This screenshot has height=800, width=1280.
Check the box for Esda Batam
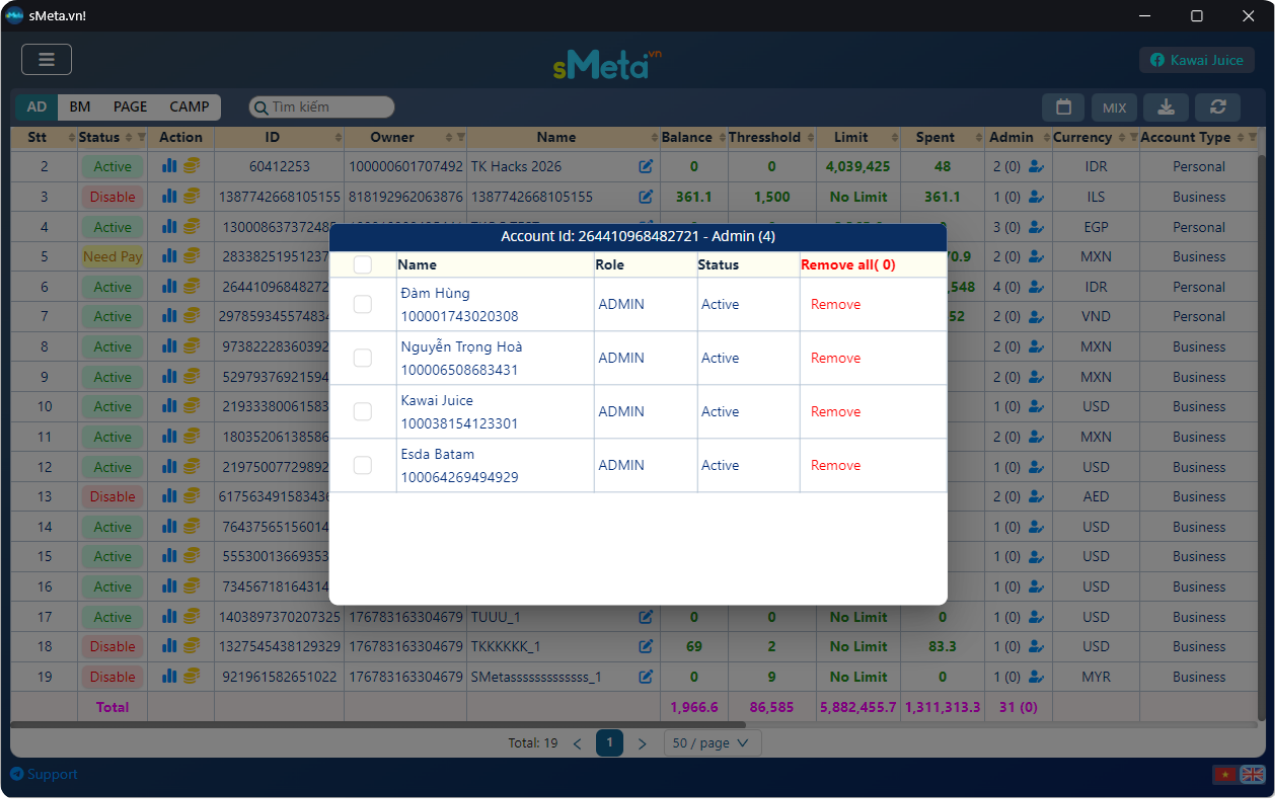pos(363,465)
